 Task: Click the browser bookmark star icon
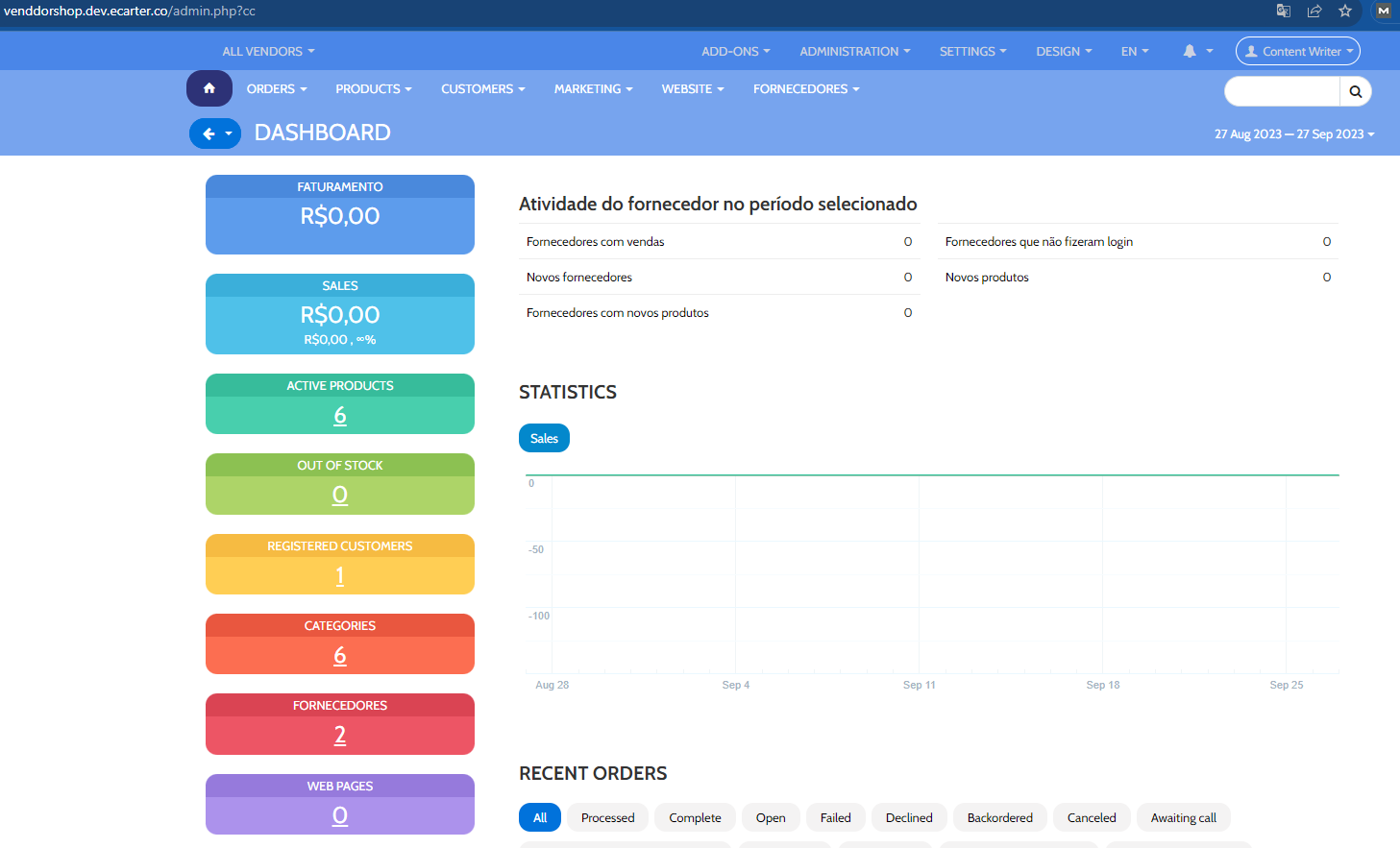click(1345, 12)
